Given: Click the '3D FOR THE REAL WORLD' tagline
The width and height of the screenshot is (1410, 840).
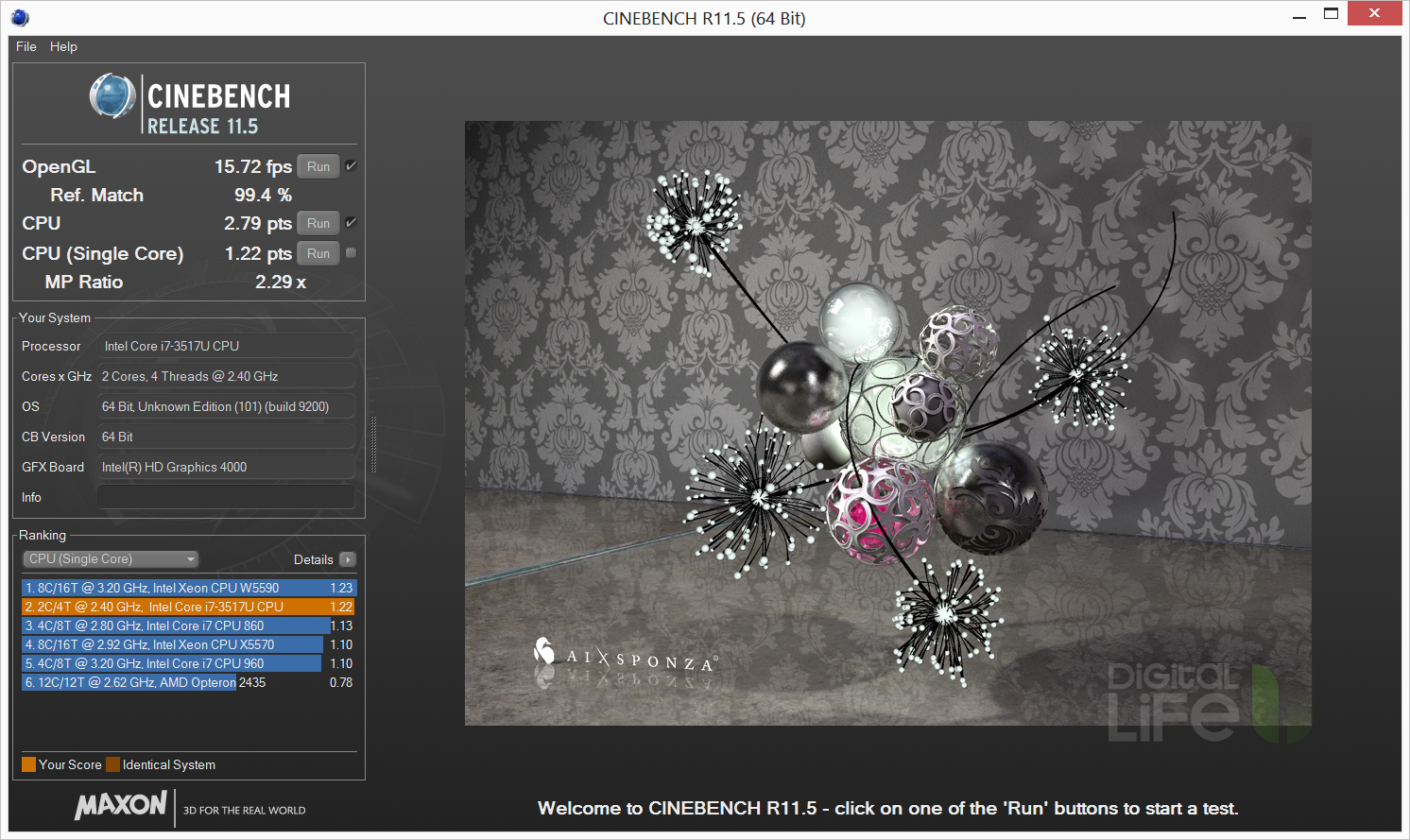Looking at the screenshot, I should coord(245,810).
